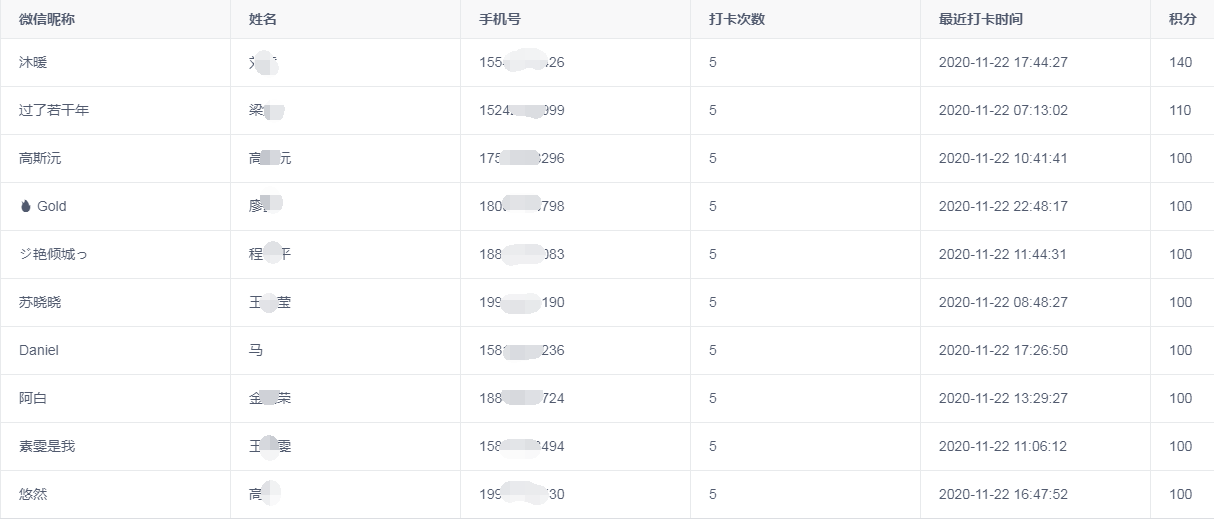Click the 手机号 column header
Image resolution: width=1214 pixels, height=524 pixels.
coord(500,19)
